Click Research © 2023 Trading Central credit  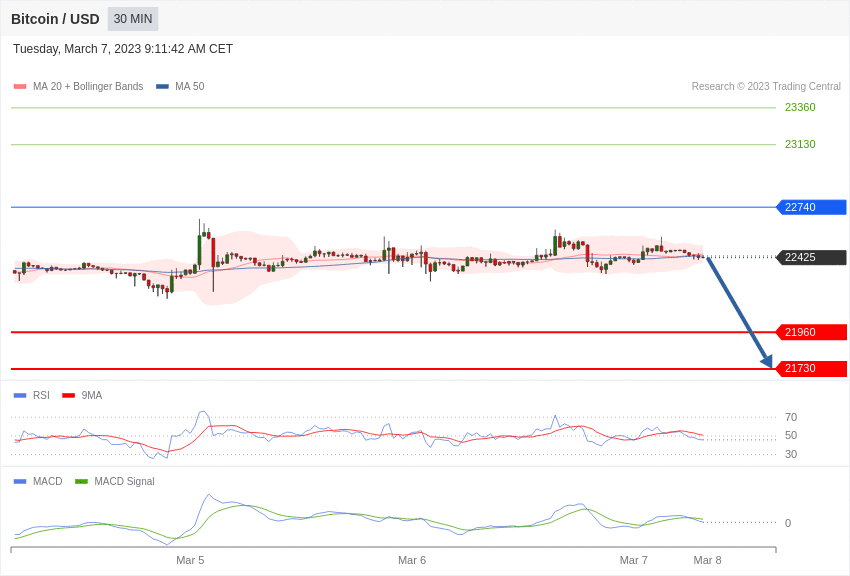tap(766, 86)
